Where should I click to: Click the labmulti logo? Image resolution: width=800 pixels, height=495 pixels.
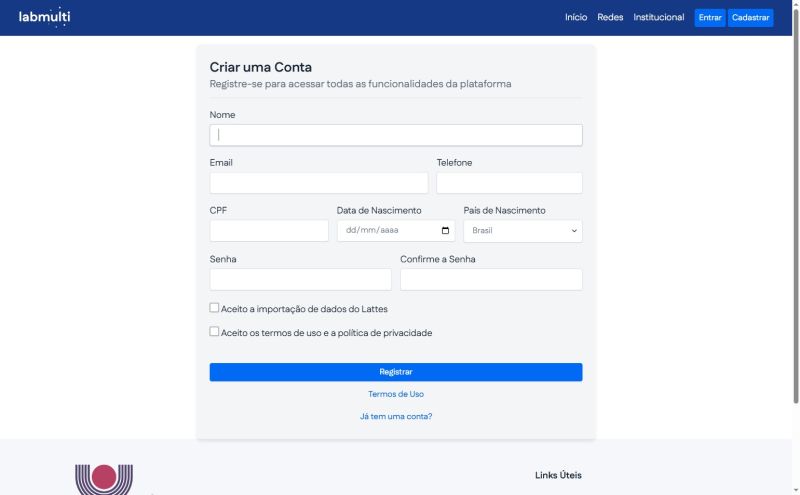click(x=44, y=17)
